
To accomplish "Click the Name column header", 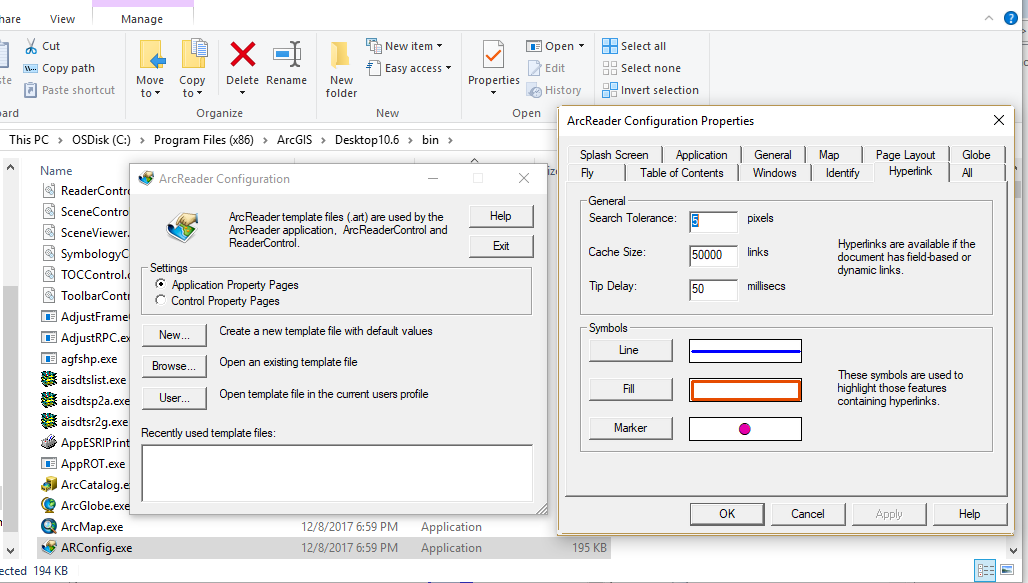I will 56,171.
